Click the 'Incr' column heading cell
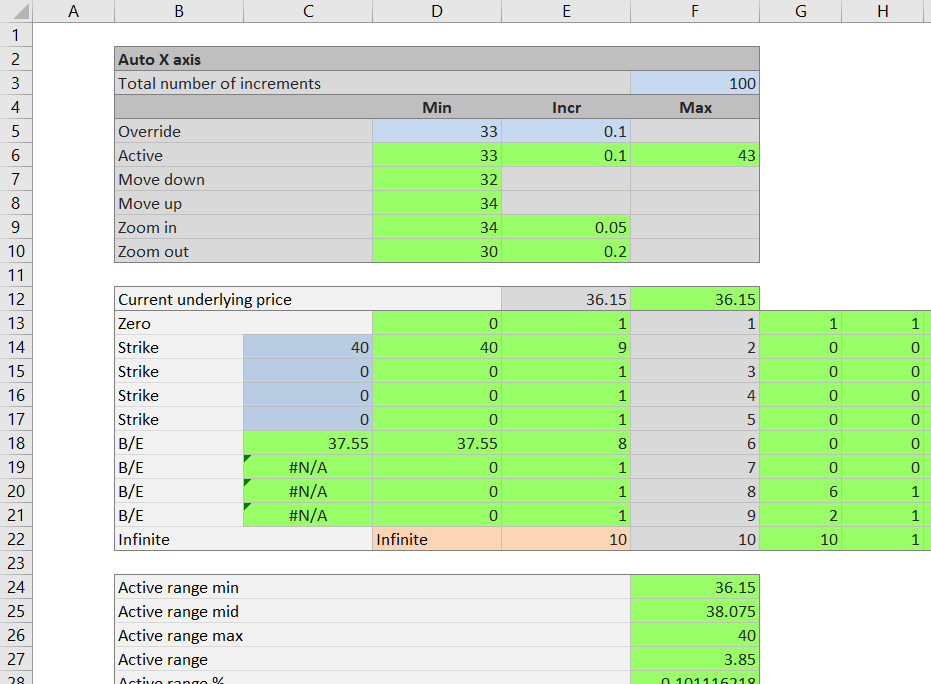Image resolution: width=931 pixels, height=684 pixels. [x=566, y=107]
